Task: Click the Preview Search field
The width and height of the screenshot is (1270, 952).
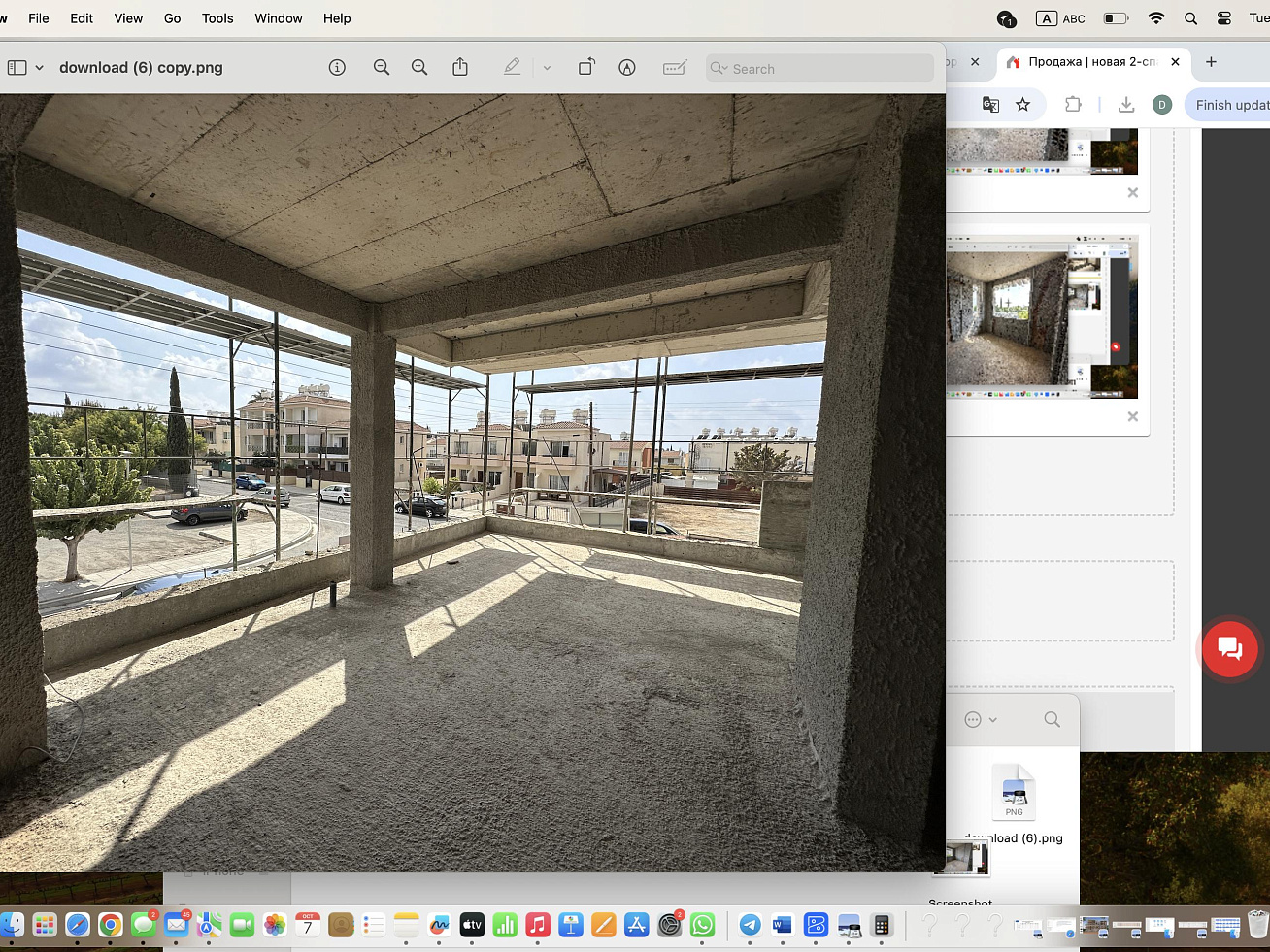Action: pos(820,68)
